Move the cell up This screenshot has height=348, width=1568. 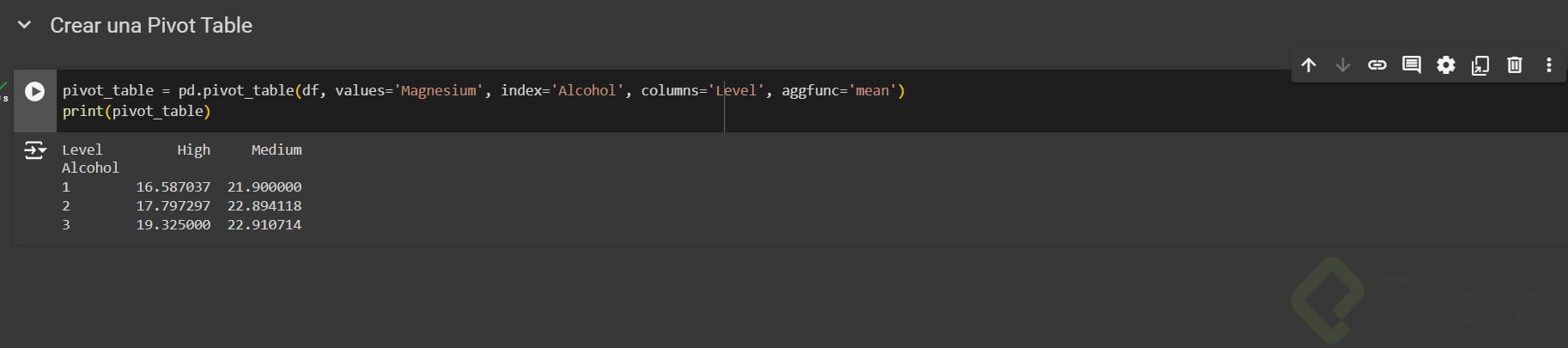tap(1309, 65)
